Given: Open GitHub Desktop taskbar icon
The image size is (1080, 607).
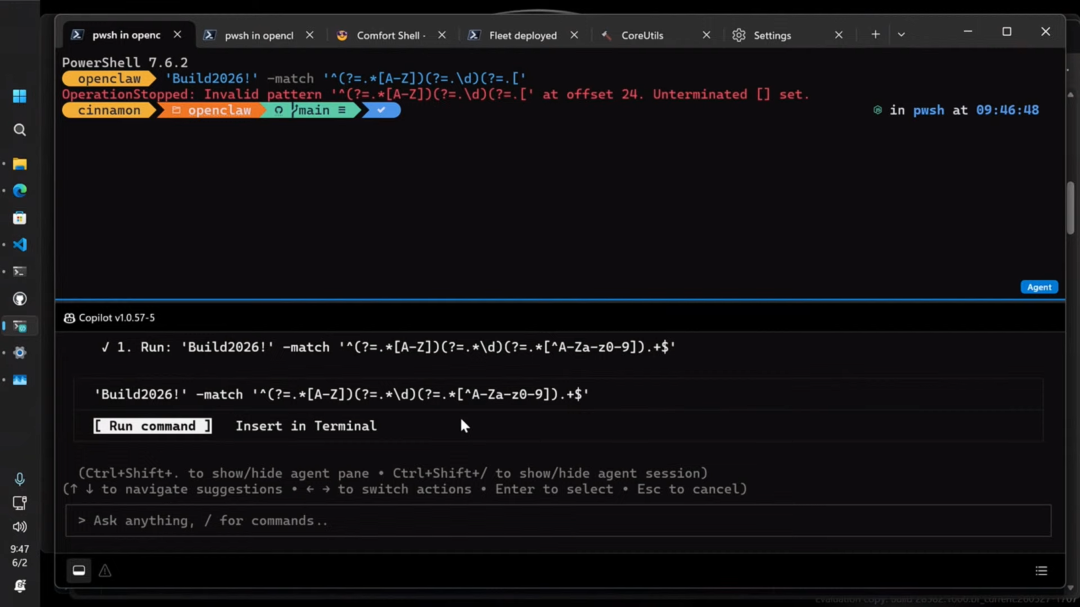Looking at the screenshot, I should coord(19,298).
